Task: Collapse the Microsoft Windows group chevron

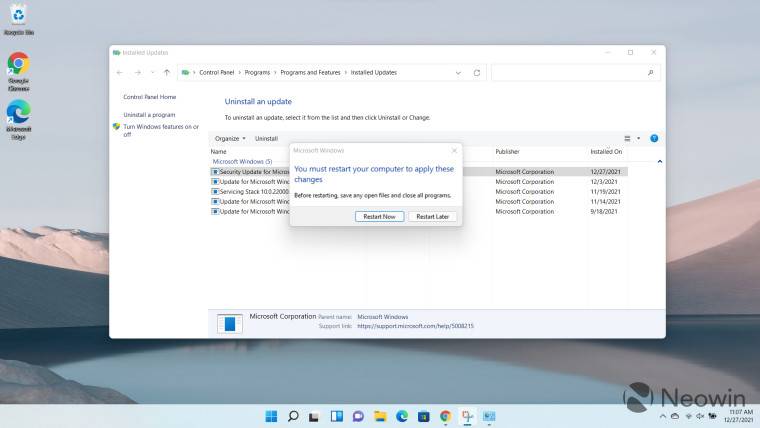Action: click(659, 161)
